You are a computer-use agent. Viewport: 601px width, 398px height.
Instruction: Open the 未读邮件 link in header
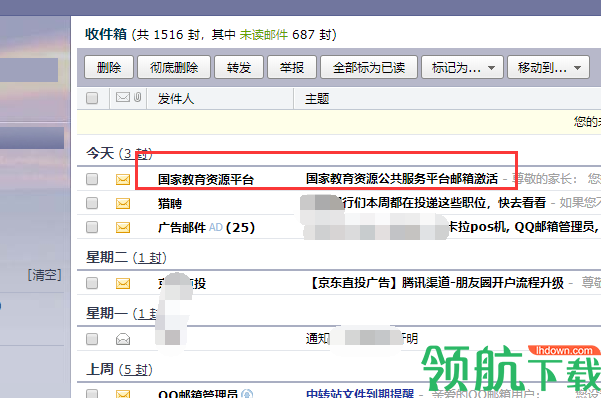coord(263,35)
